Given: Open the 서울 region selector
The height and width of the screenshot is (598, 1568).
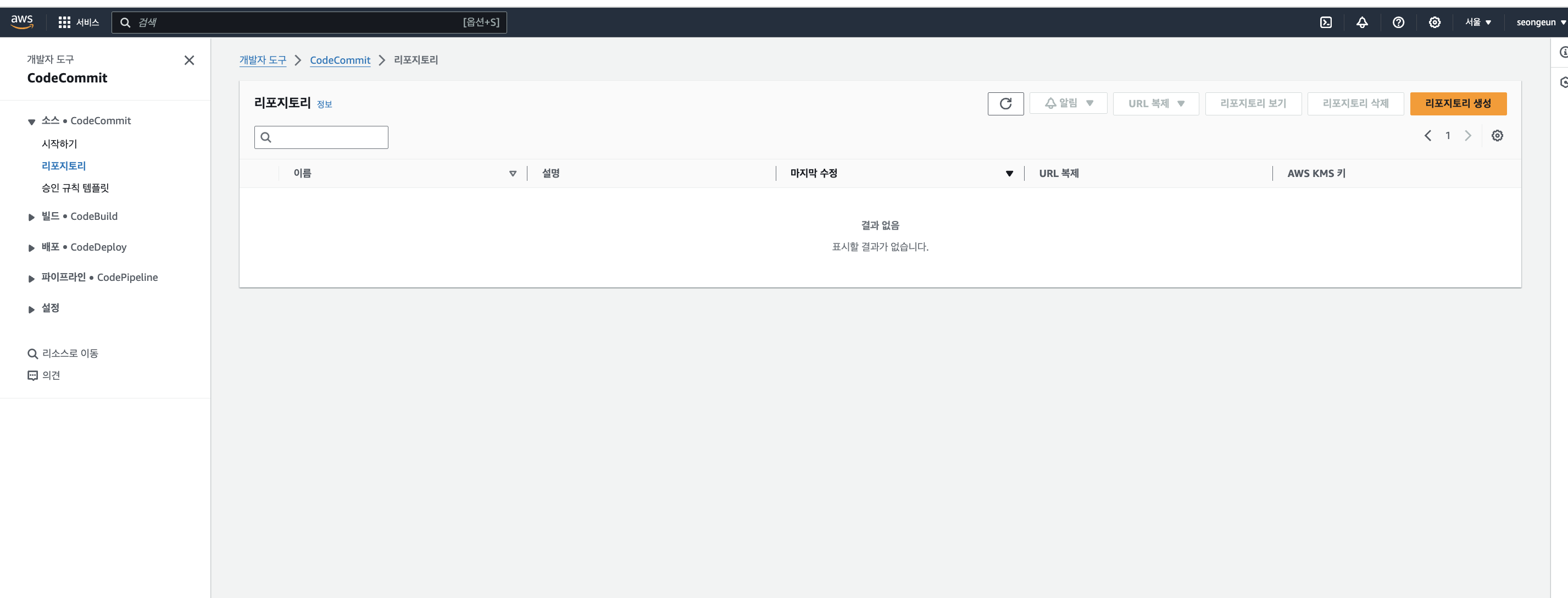Looking at the screenshot, I should 1478,23.
